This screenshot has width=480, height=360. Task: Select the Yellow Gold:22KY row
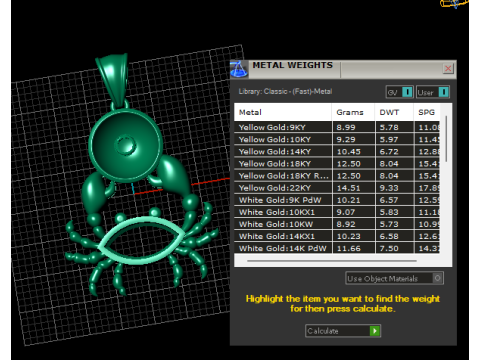click(x=337, y=188)
